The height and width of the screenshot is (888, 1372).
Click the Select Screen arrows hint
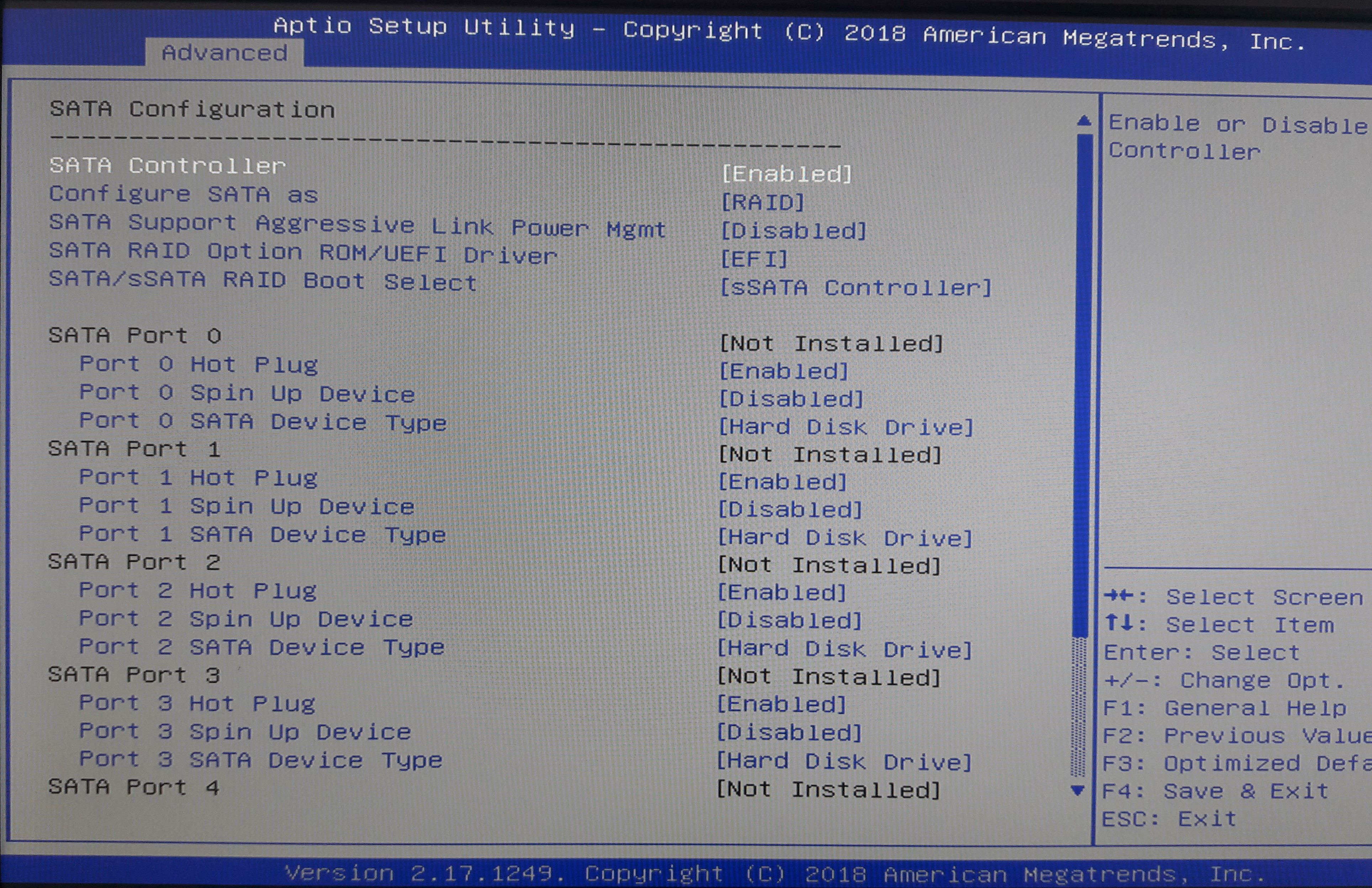tap(1234, 597)
